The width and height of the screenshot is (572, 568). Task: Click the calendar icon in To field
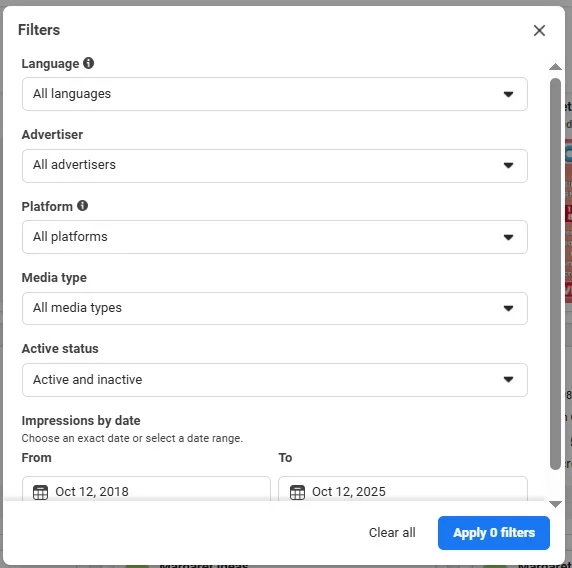point(297,492)
